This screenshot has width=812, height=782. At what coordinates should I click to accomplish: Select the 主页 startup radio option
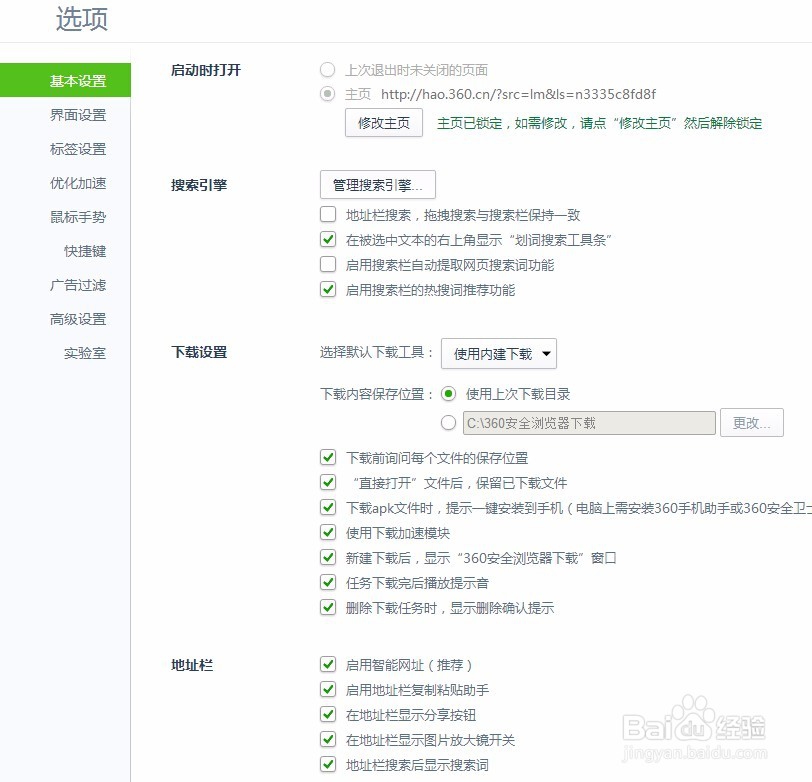(327, 94)
